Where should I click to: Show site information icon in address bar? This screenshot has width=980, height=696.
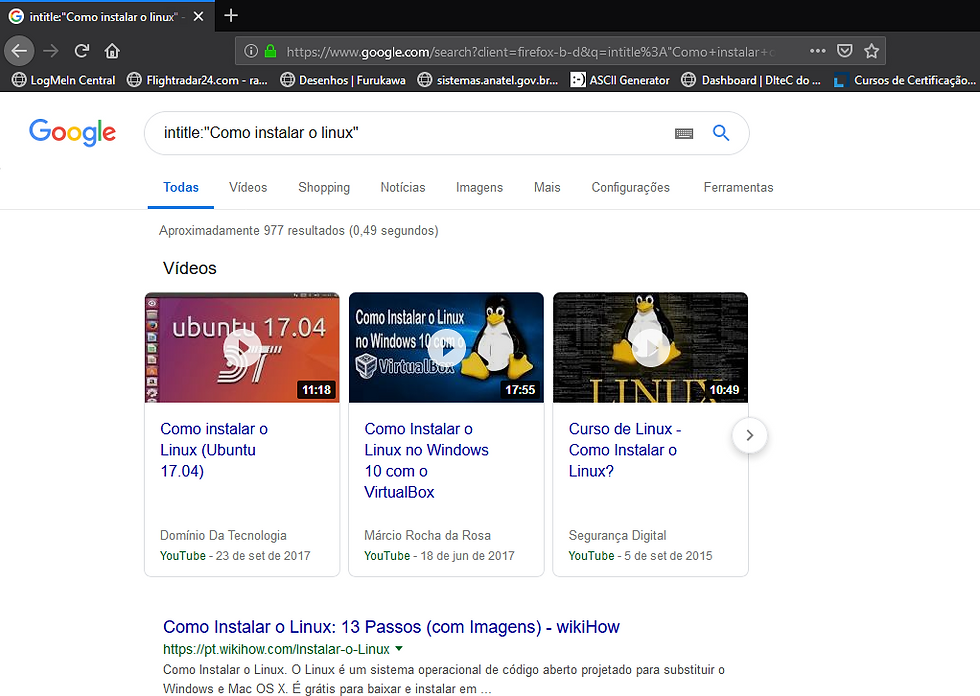click(x=251, y=51)
